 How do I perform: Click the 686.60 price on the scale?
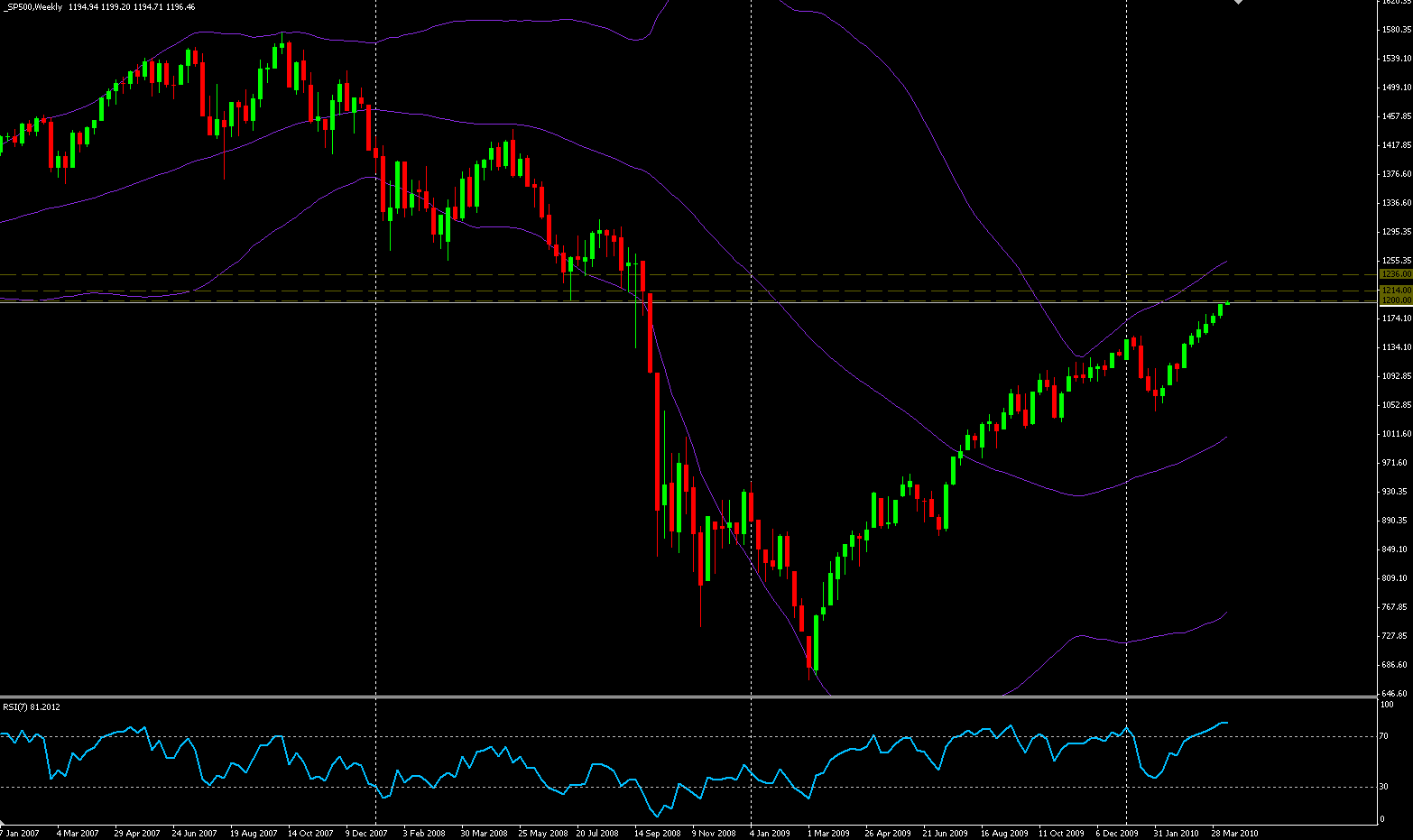[1395, 665]
